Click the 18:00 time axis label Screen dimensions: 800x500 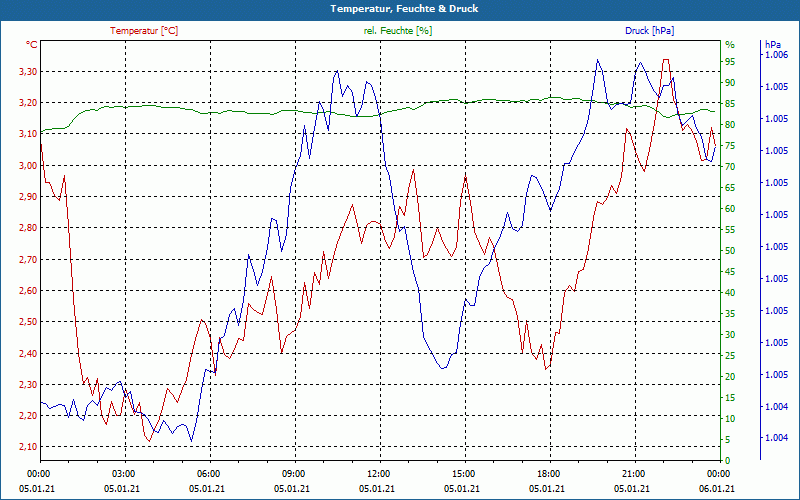(549, 474)
